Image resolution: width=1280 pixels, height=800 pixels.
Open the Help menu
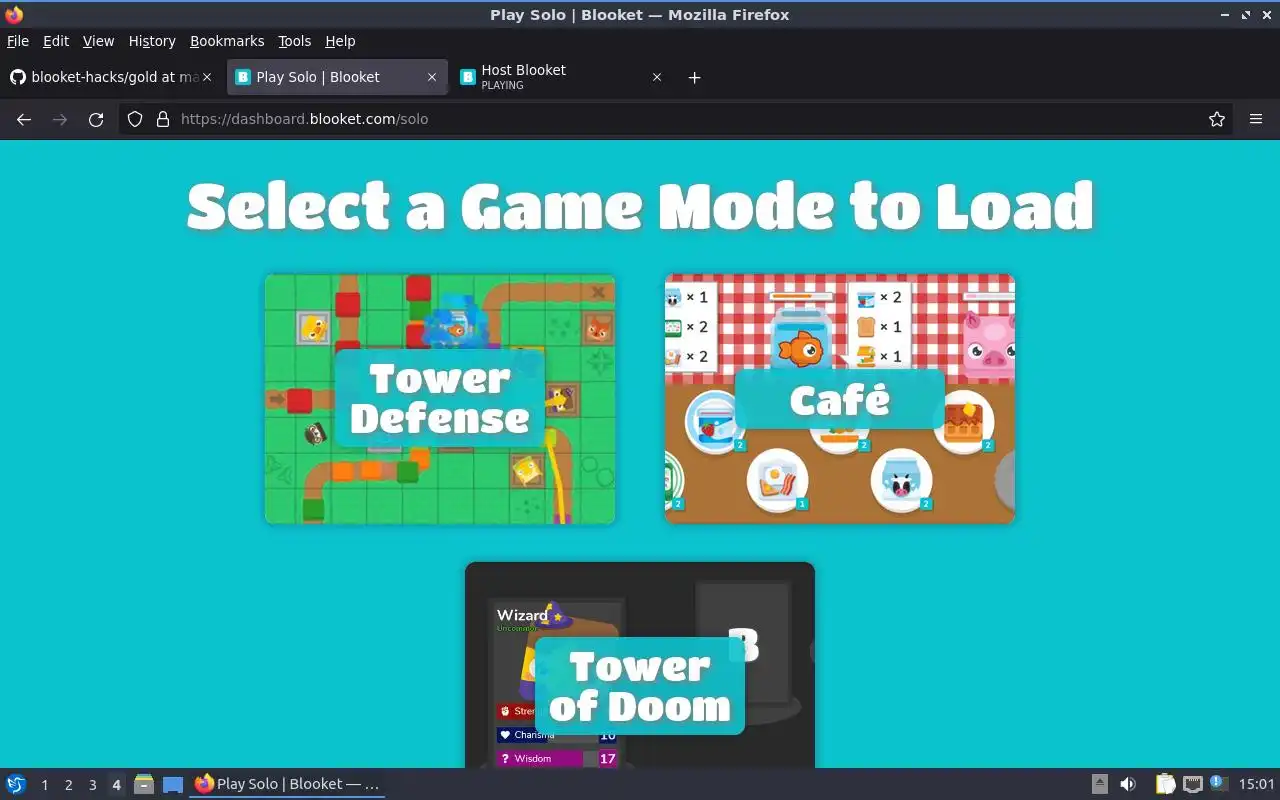coord(340,41)
